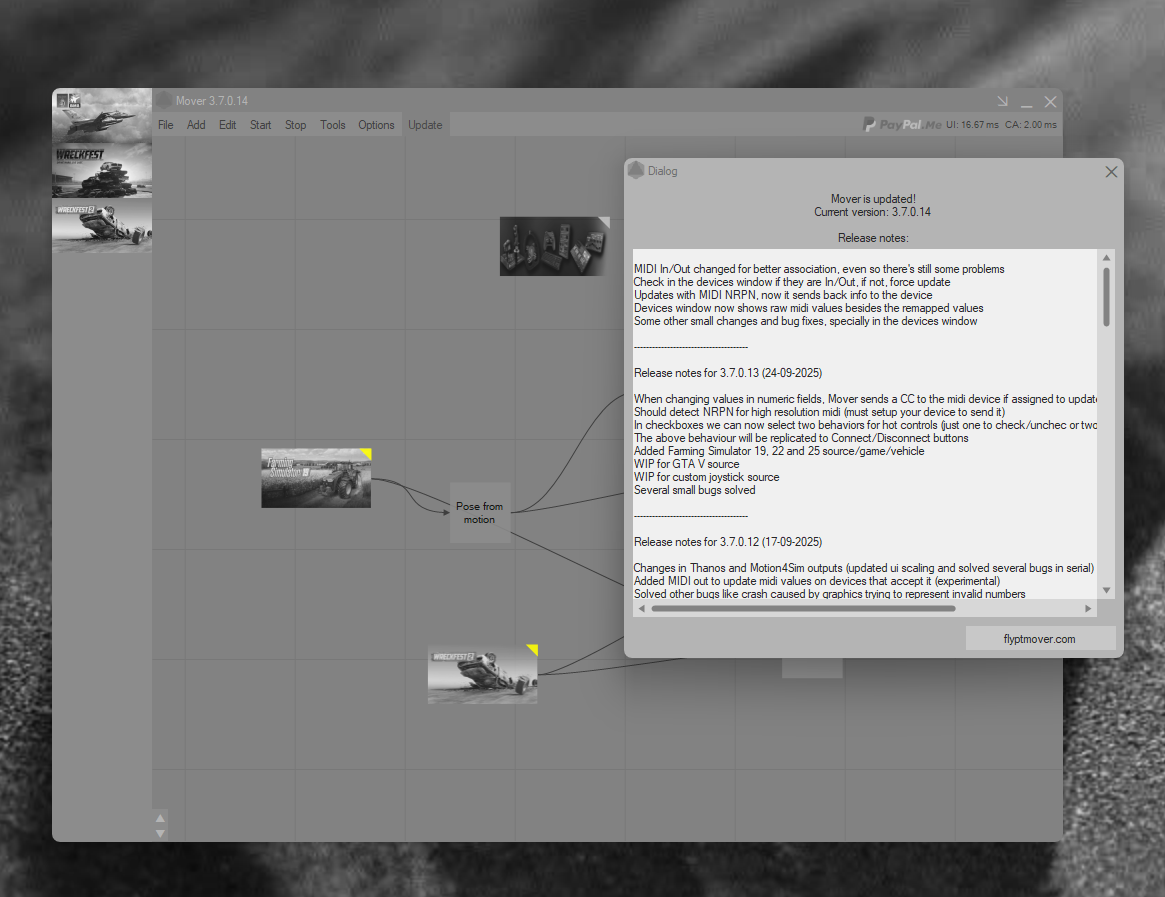Screen dimensions: 1165x897
Task: Click the 'CA: 2.00 ms' readout
Action: 1031,125
